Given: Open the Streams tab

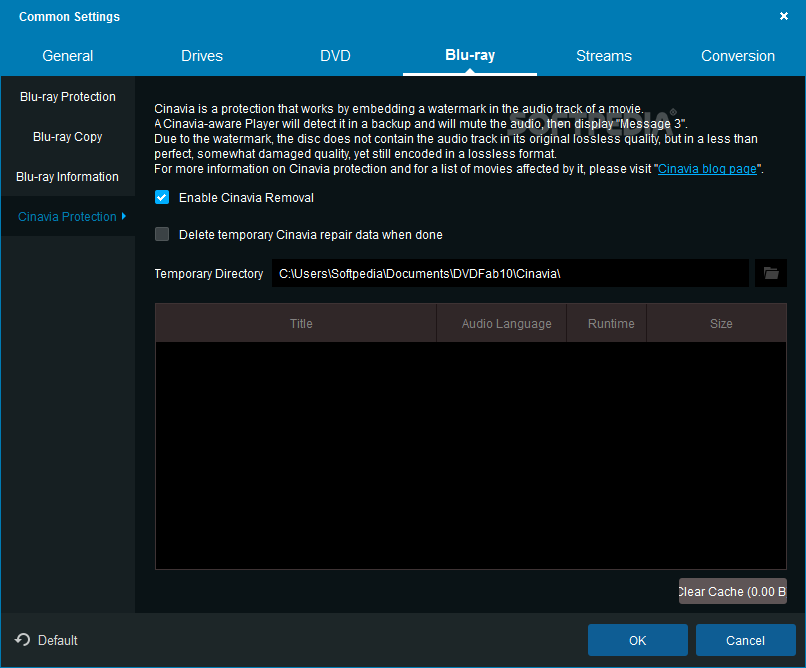Looking at the screenshot, I should (604, 55).
